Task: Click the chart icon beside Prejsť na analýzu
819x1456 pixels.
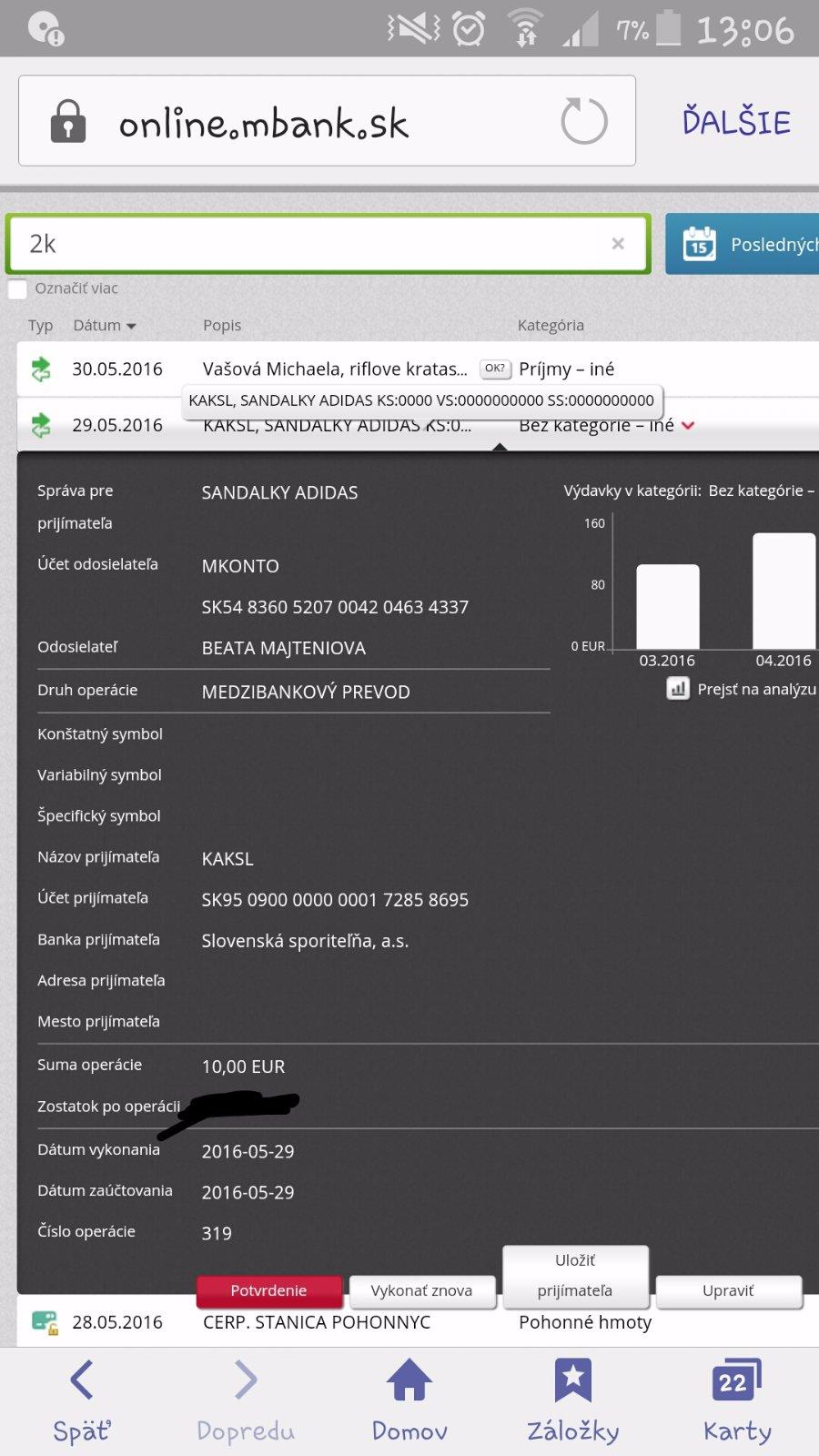Action: (x=678, y=690)
